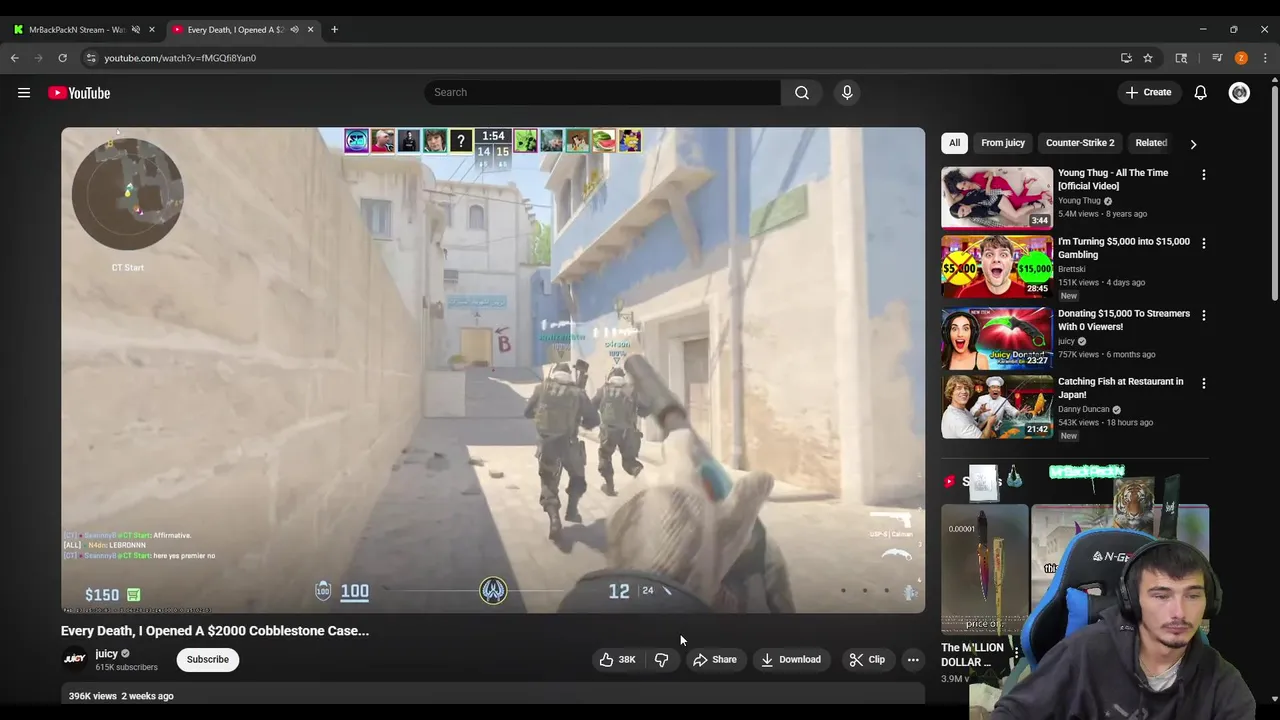Viewport: 1280px width, 720px height.
Task: Mute the Every Death tab audio
Action: [294, 29]
